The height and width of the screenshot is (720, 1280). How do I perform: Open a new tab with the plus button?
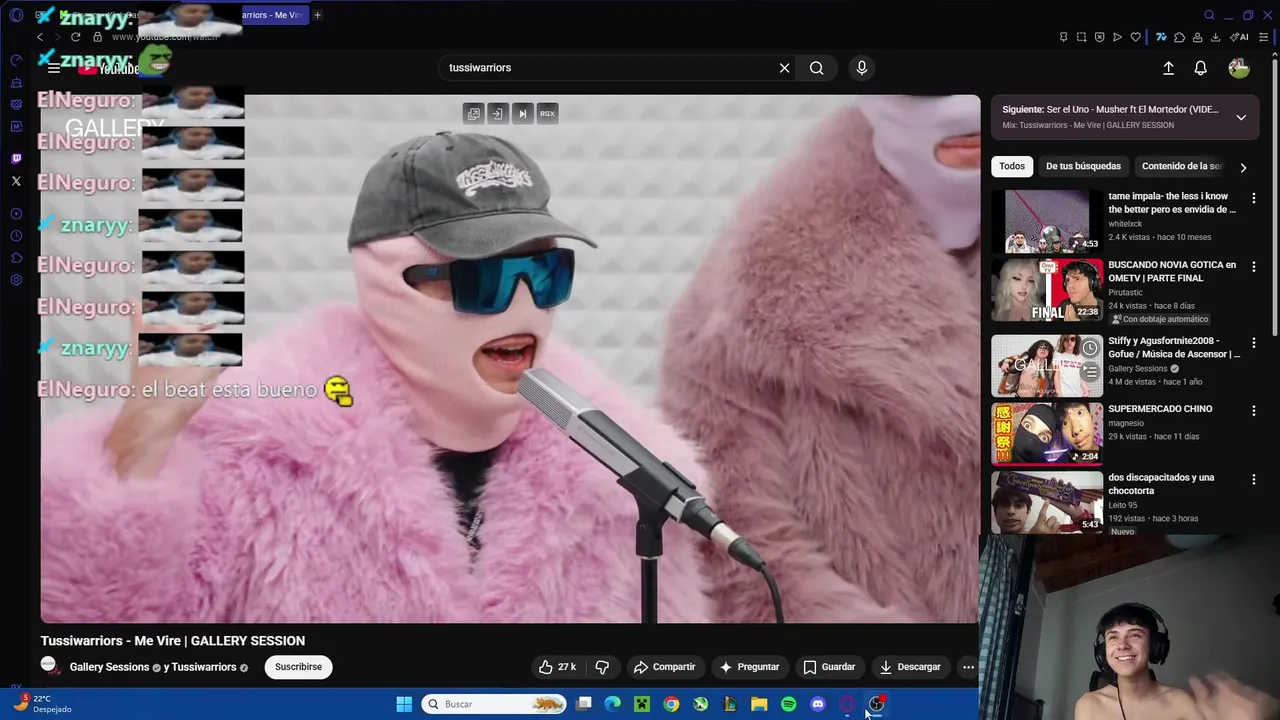(x=317, y=15)
